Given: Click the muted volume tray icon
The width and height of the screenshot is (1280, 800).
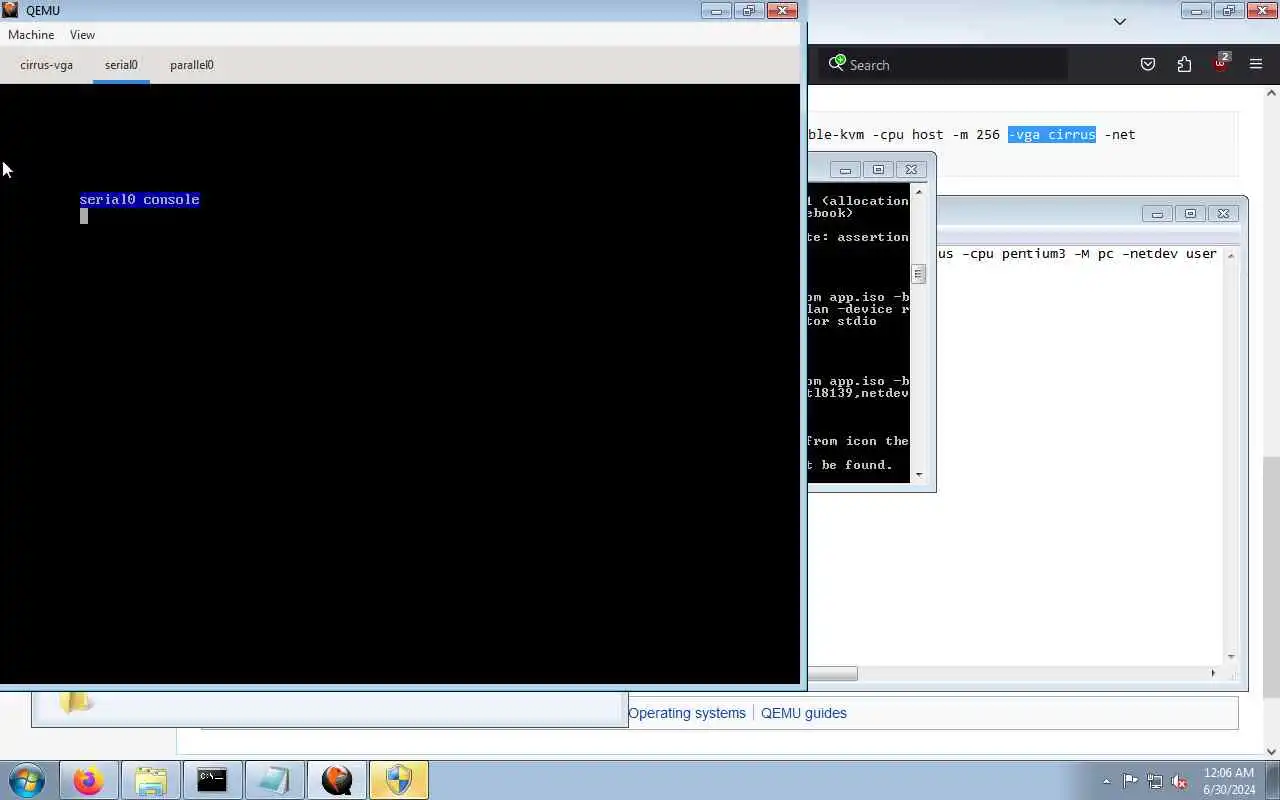Looking at the screenshot, I should pos(1180,781).
